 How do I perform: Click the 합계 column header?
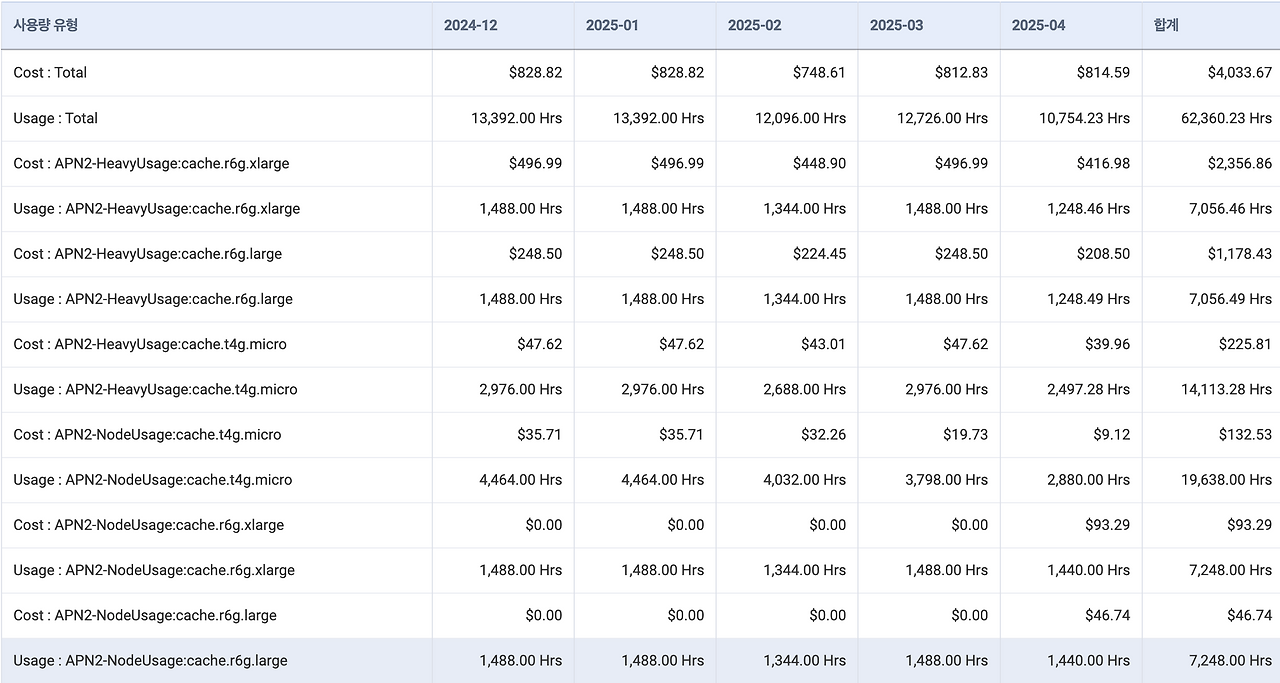point(1166,25)
